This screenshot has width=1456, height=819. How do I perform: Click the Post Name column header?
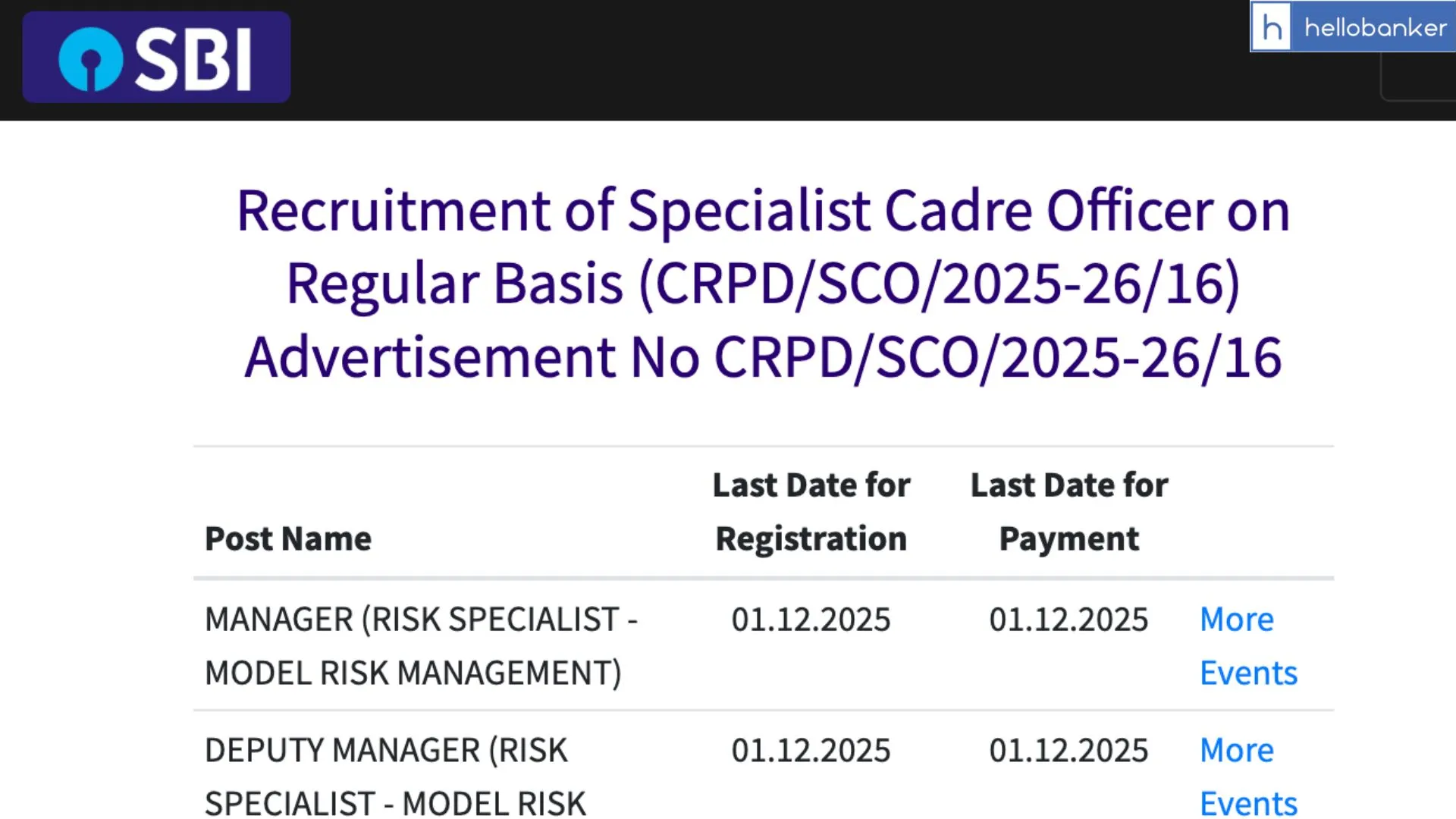pyautogui.click(x=287, y=538)
